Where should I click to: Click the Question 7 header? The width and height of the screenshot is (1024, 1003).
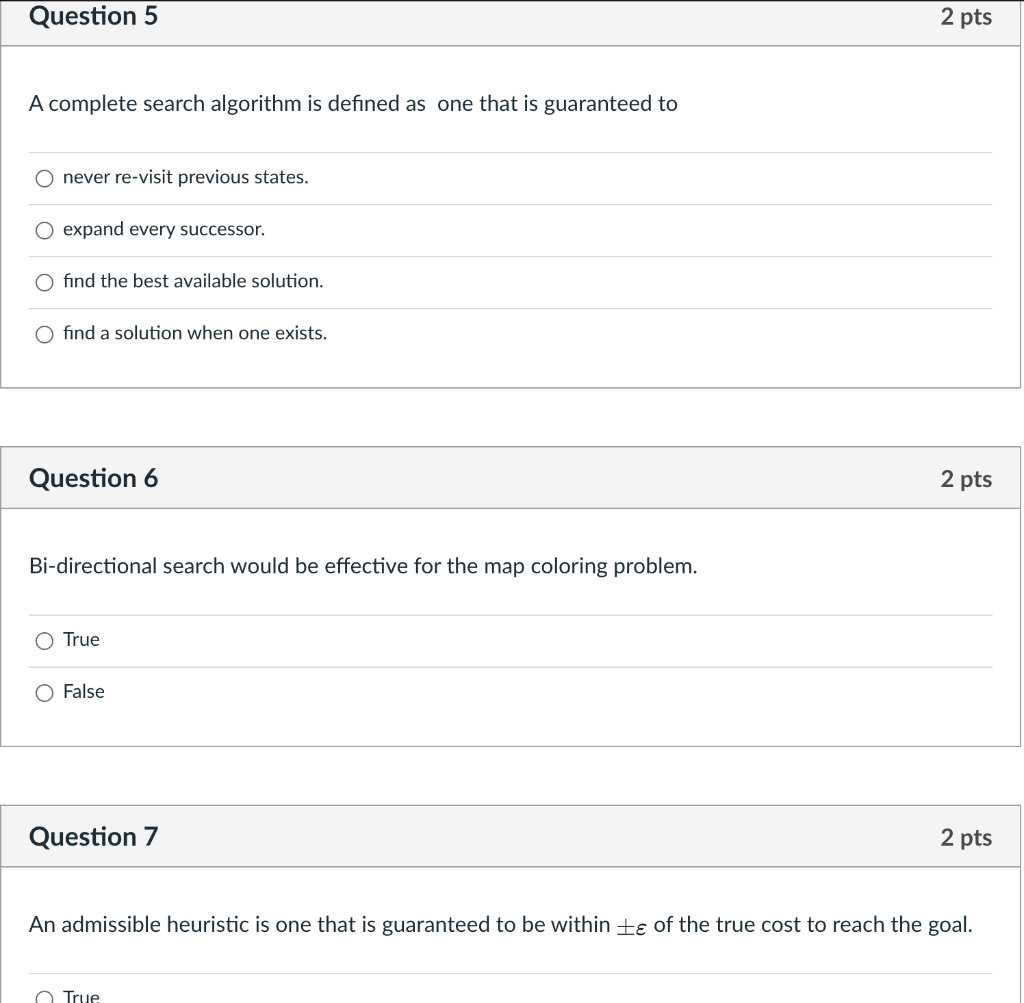click(x=93, y=836)
